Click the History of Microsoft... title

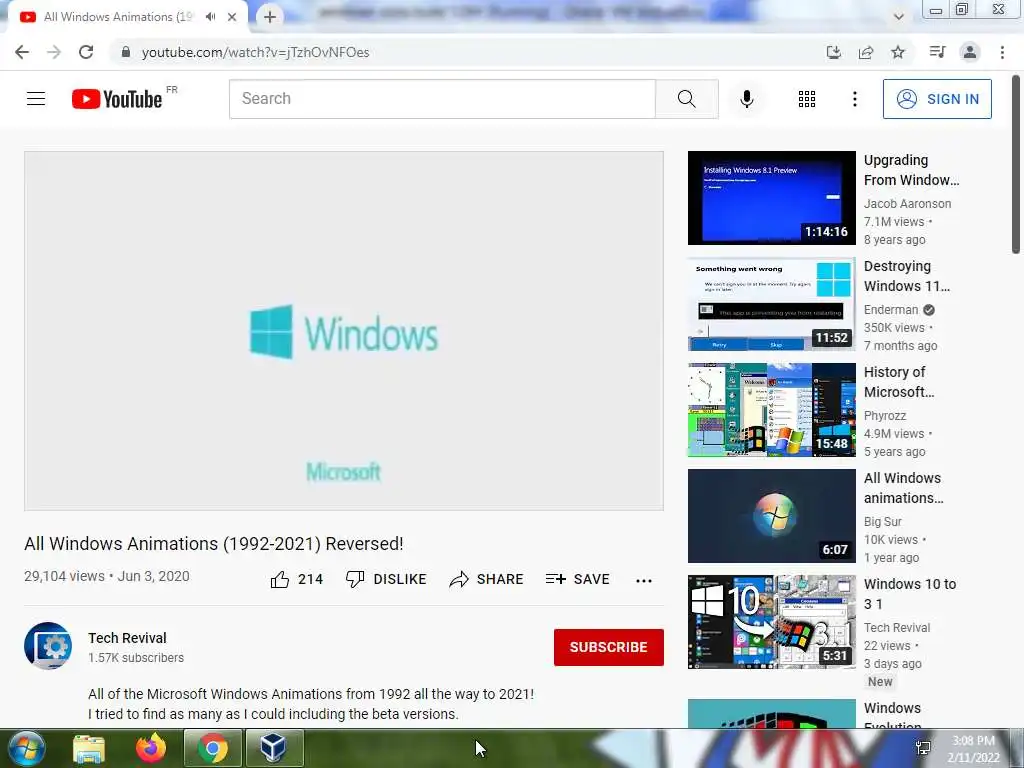point(899,381)
